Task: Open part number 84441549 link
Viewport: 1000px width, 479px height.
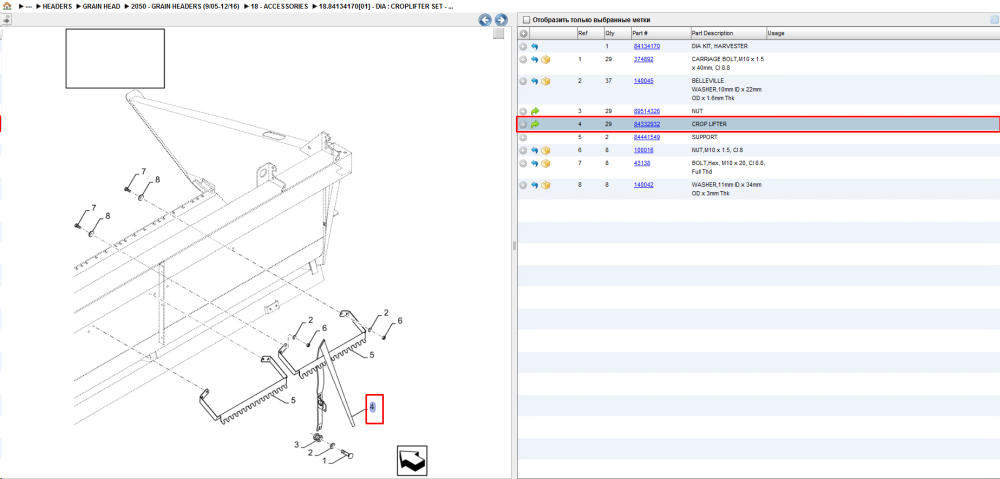Action: [x=647, y=137]
